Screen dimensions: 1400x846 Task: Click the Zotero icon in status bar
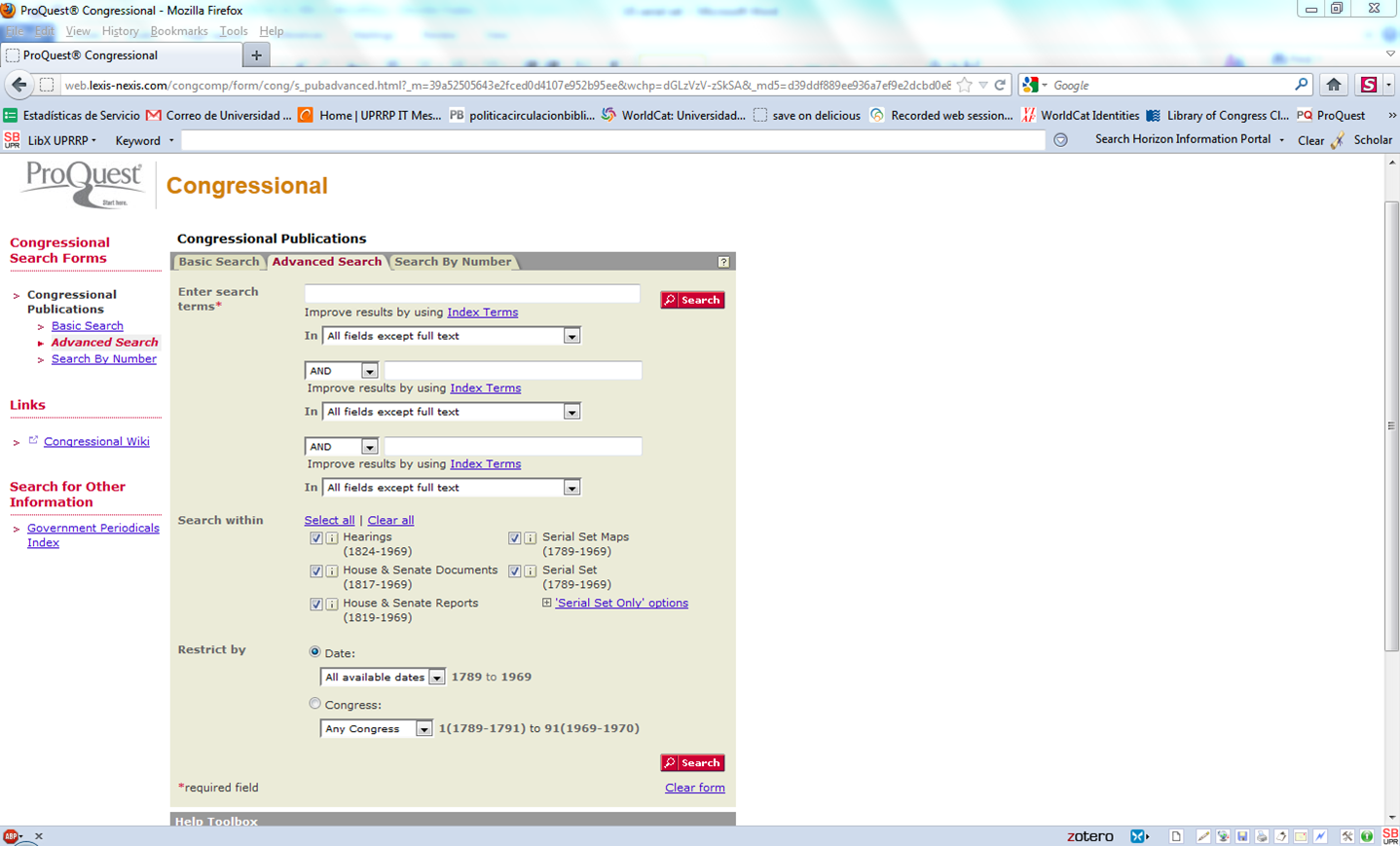pos(1089,836)
